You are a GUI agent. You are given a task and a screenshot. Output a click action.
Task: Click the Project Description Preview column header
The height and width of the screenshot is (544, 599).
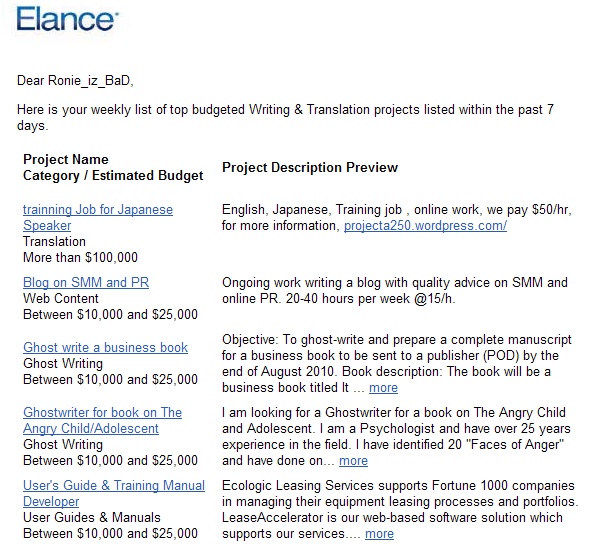[310, 167]
